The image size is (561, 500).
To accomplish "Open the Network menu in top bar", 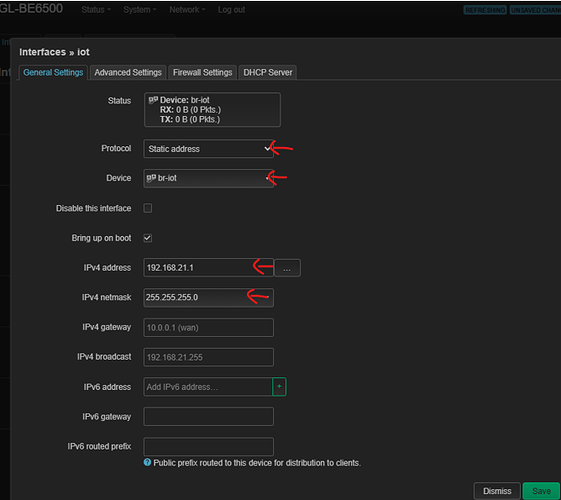I will coord(187,10).
